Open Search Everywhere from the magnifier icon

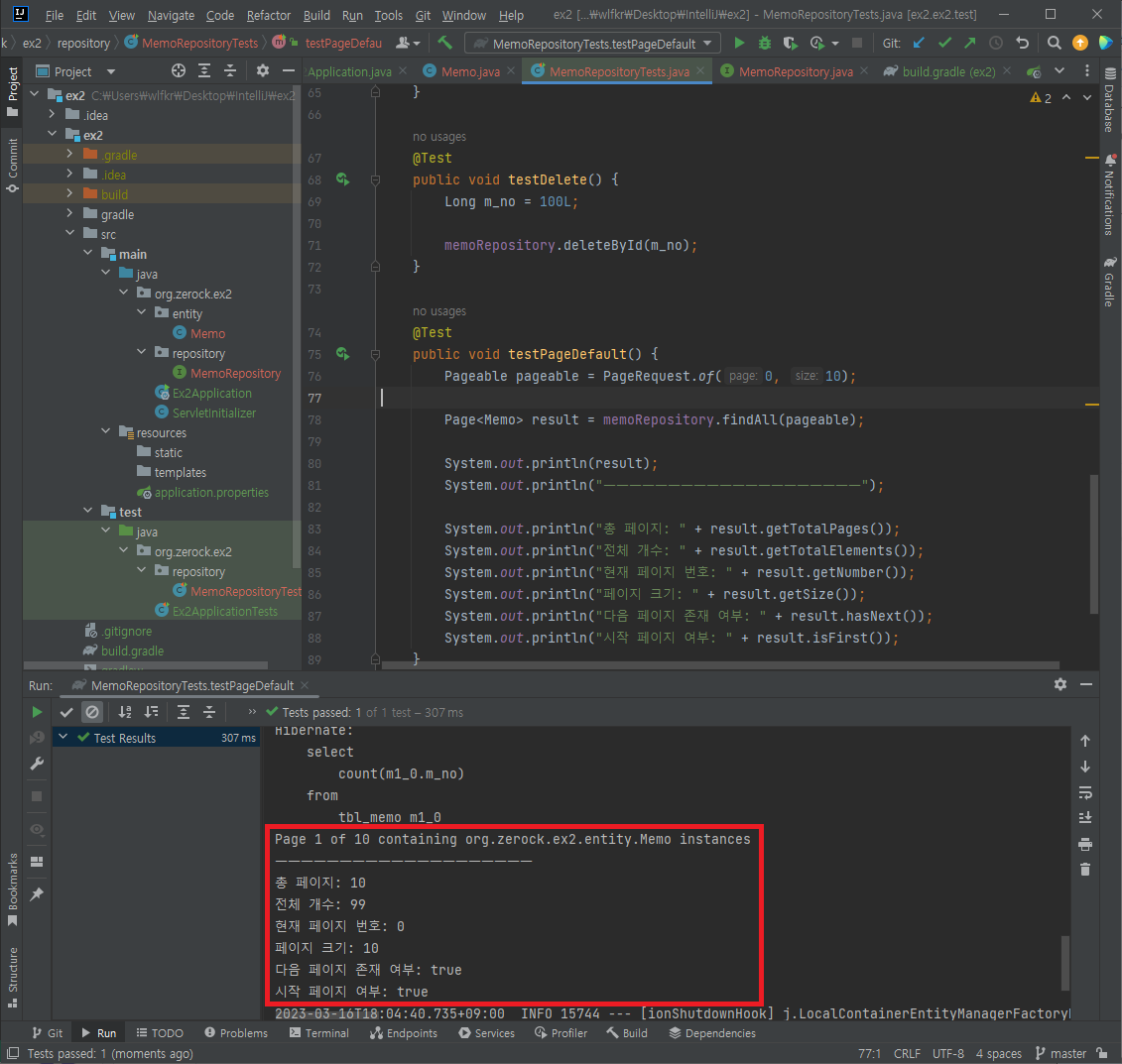[x=1054, y=43]
